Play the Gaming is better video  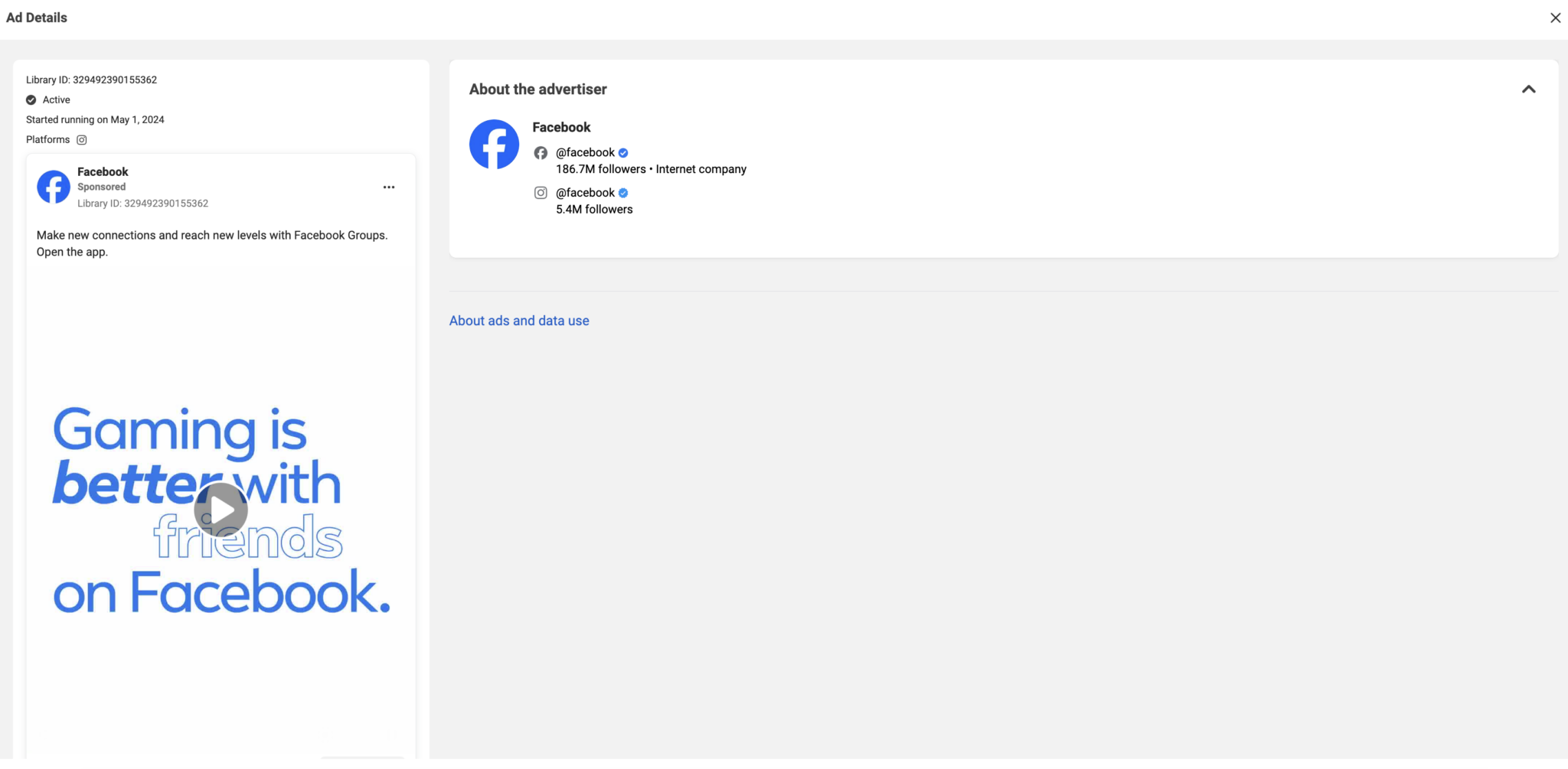point(220,509)
